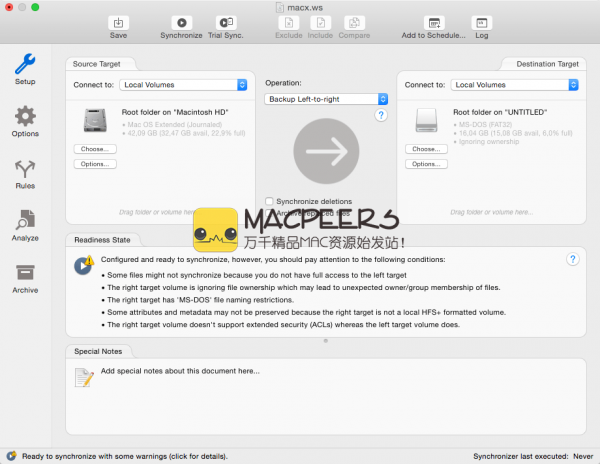Select the Special Notes tab
The image size is (600, 464).
pos(98,351)
